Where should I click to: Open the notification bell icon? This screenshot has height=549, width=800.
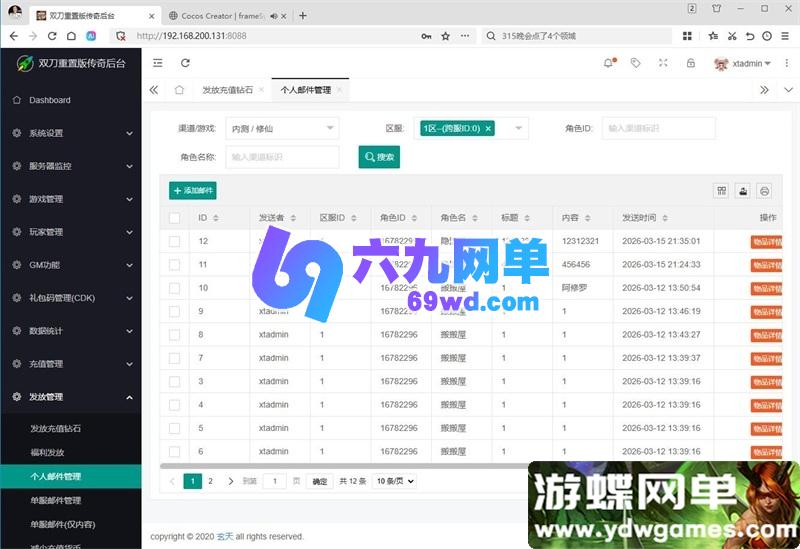[x=608, y=63]
